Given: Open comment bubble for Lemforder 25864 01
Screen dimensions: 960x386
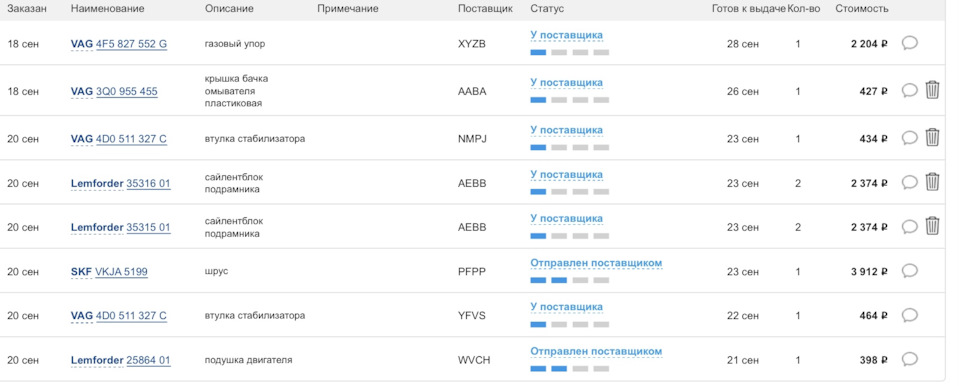Looking at the screenshot, I should [910, 360].
